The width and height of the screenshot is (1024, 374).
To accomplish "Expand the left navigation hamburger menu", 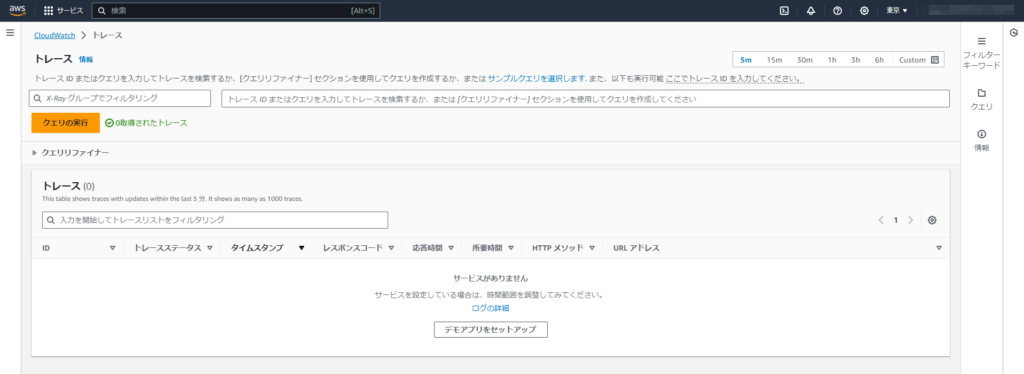I will point(10,32).
